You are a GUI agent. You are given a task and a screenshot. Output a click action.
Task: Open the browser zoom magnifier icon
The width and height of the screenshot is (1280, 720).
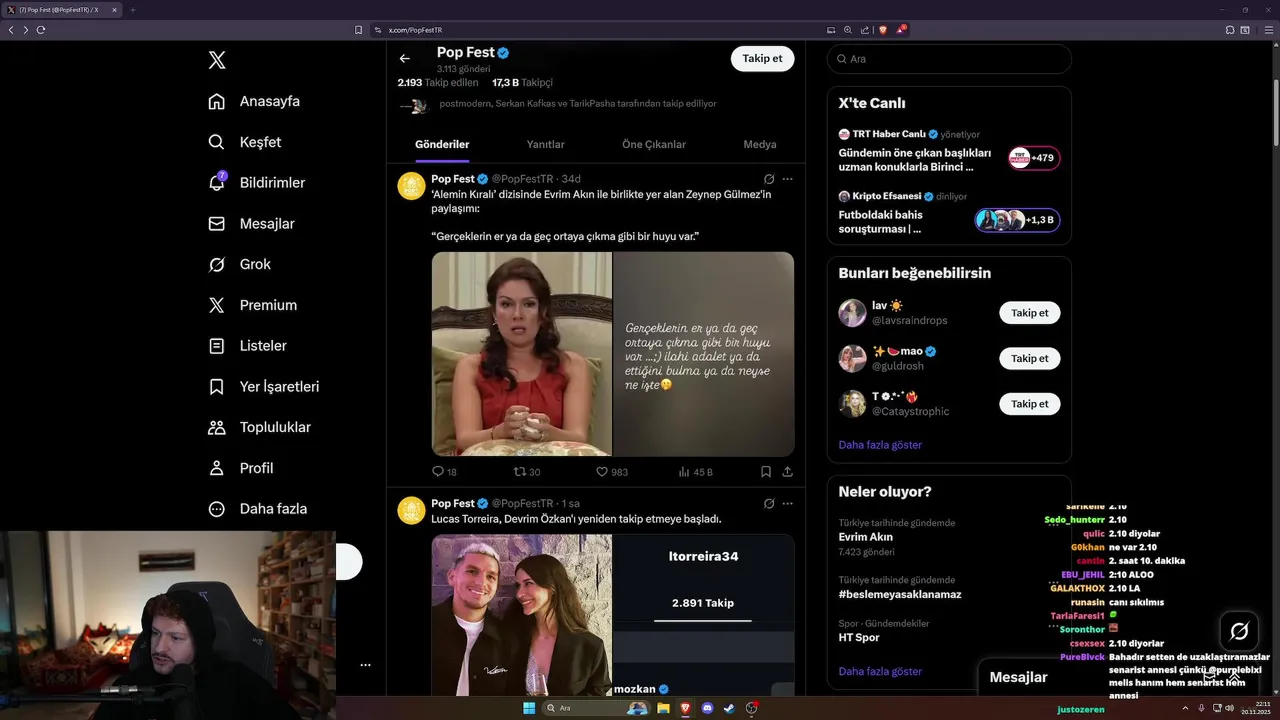tap(848, 30)
